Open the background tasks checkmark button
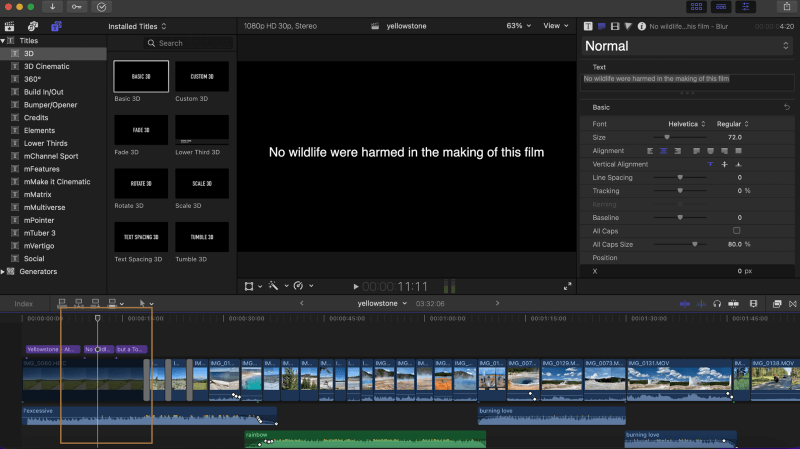 (101, 7)
